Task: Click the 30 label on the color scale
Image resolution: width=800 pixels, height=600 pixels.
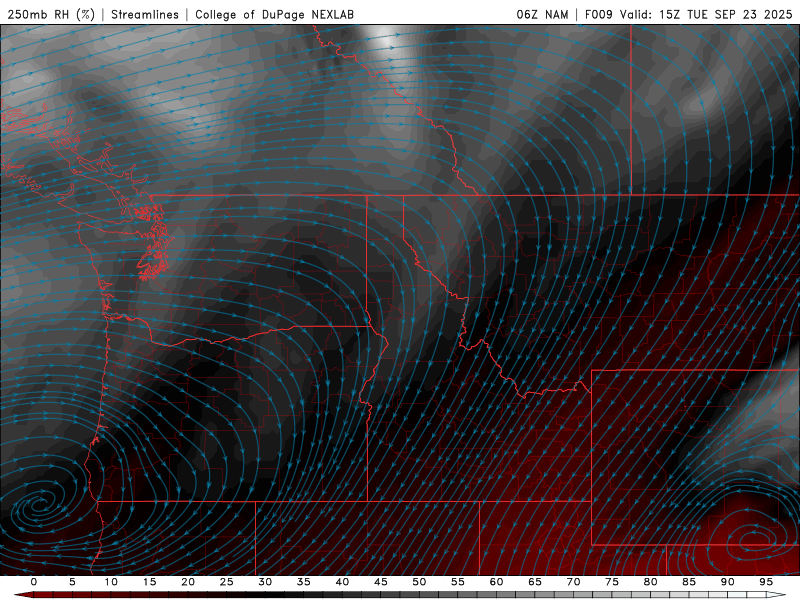Action: [x=265, y=582]
